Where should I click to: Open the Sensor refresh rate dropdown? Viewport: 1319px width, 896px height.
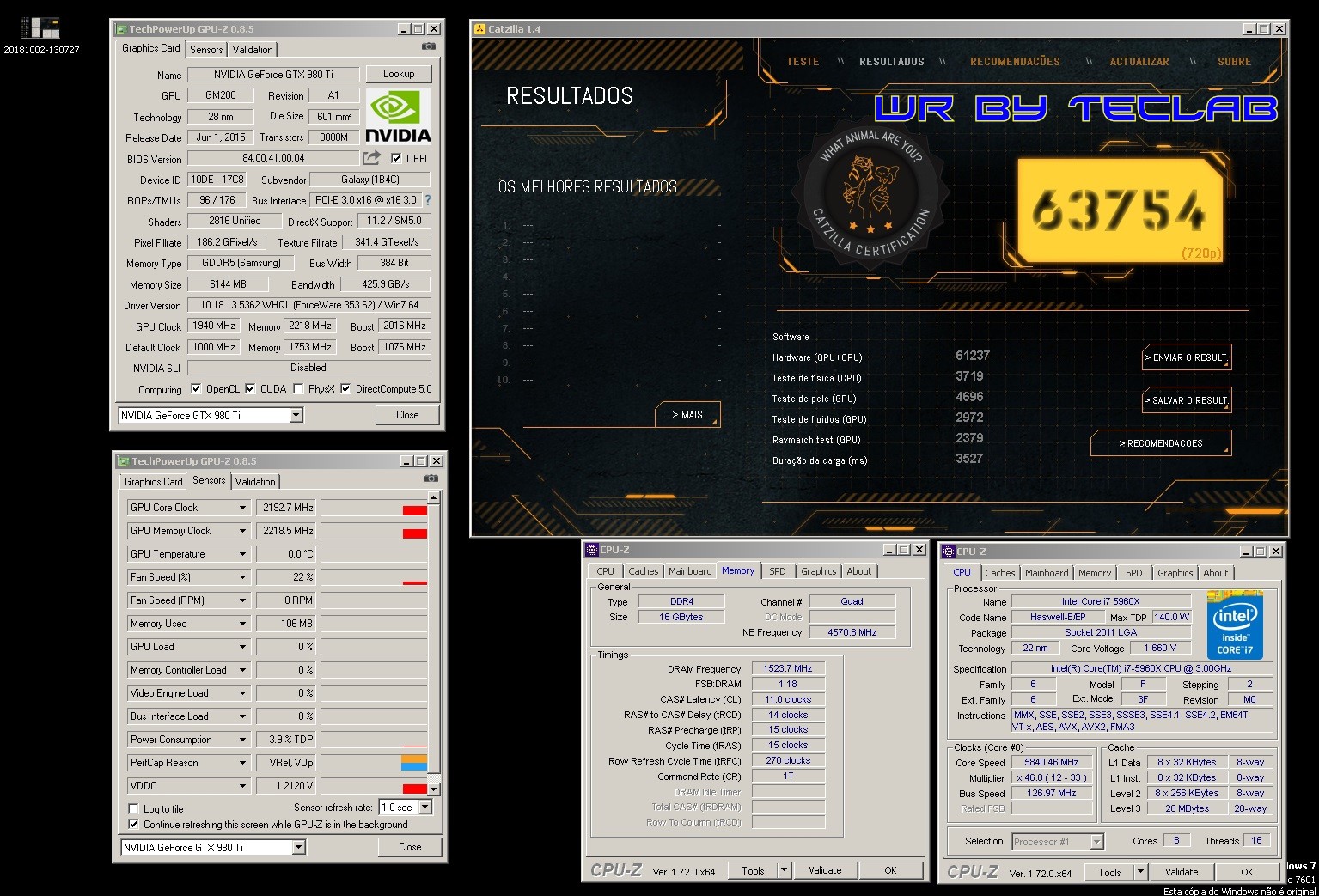point(425,808)
